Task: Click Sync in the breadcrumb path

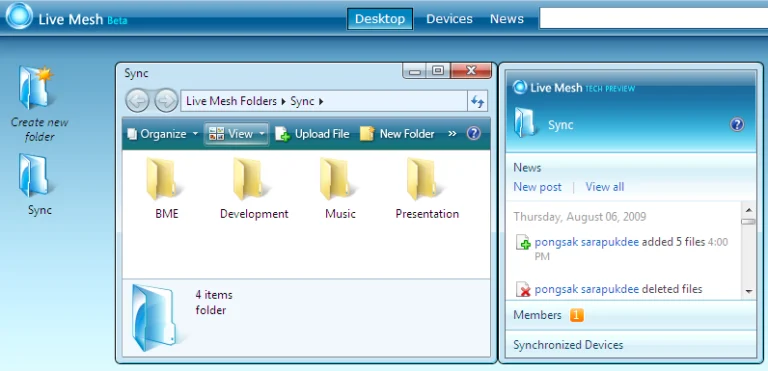Action: click(x=302, y=101)
